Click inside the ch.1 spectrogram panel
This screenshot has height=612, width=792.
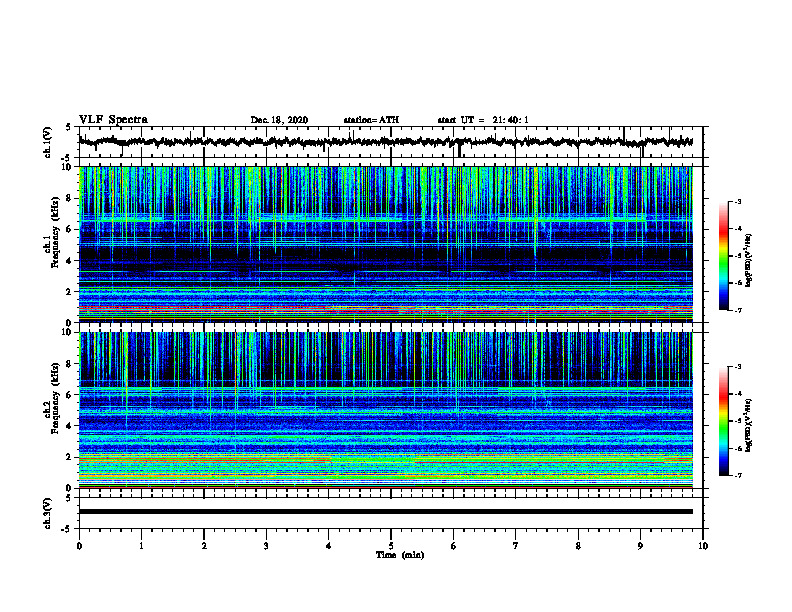pyautogui.click(x=386, y=244)
